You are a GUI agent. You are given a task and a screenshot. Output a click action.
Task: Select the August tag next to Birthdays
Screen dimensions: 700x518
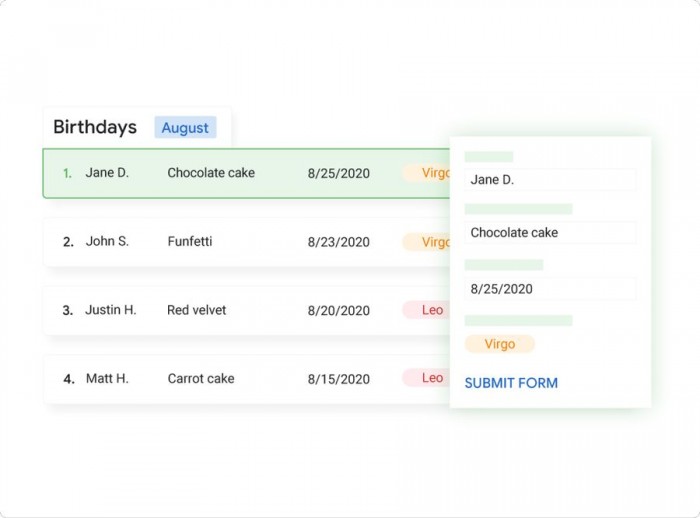pos(185,128)
